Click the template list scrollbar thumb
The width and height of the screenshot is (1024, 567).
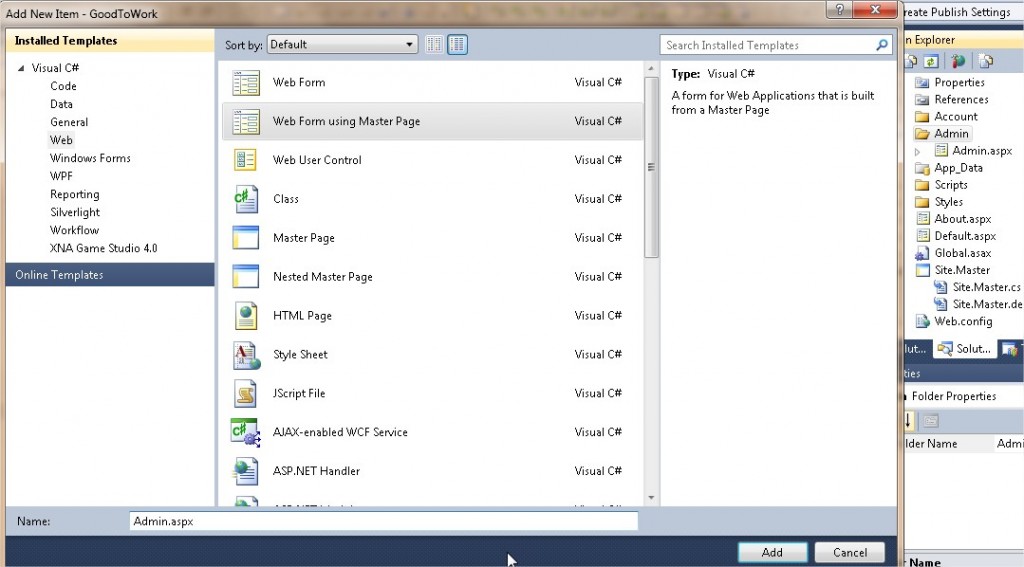[x=650, y=167]
